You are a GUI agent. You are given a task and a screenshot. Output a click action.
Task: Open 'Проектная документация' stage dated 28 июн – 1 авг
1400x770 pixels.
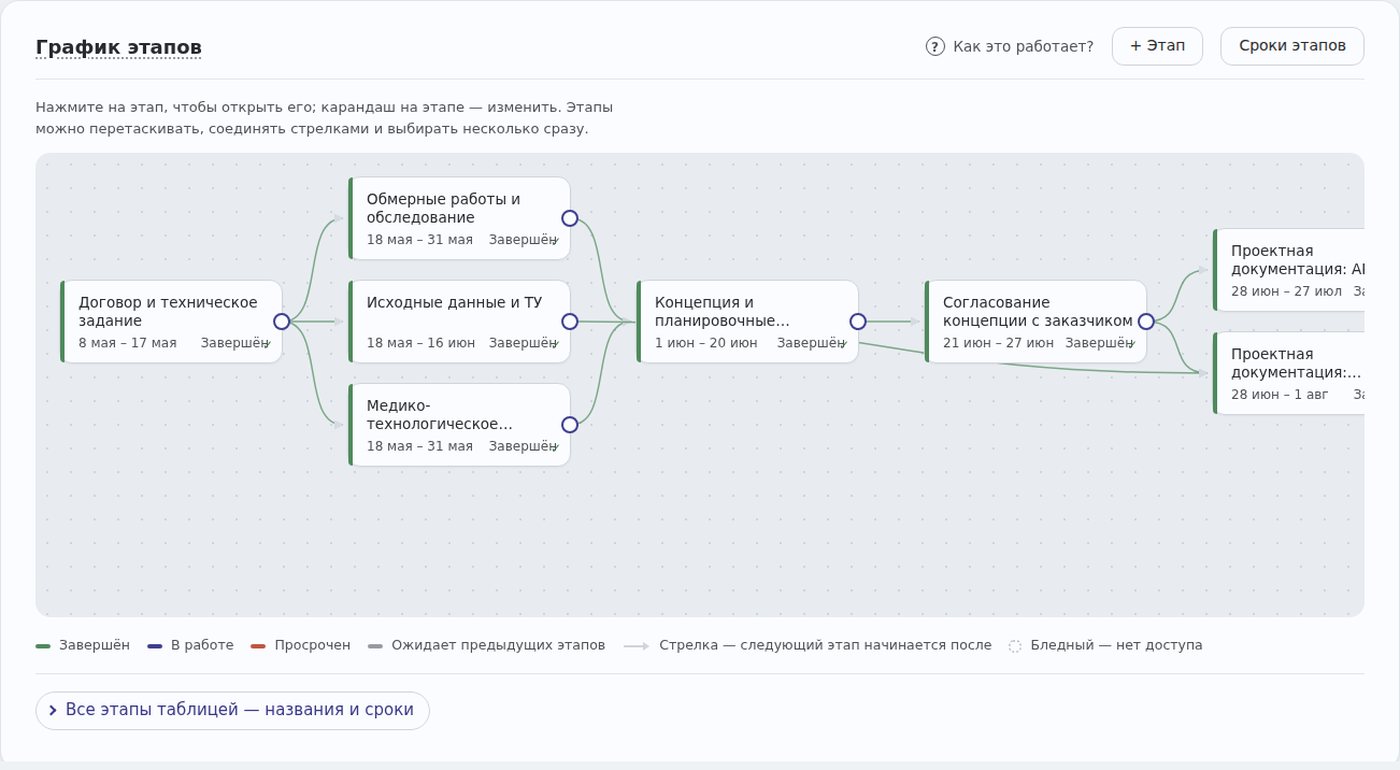point(1289,373)
